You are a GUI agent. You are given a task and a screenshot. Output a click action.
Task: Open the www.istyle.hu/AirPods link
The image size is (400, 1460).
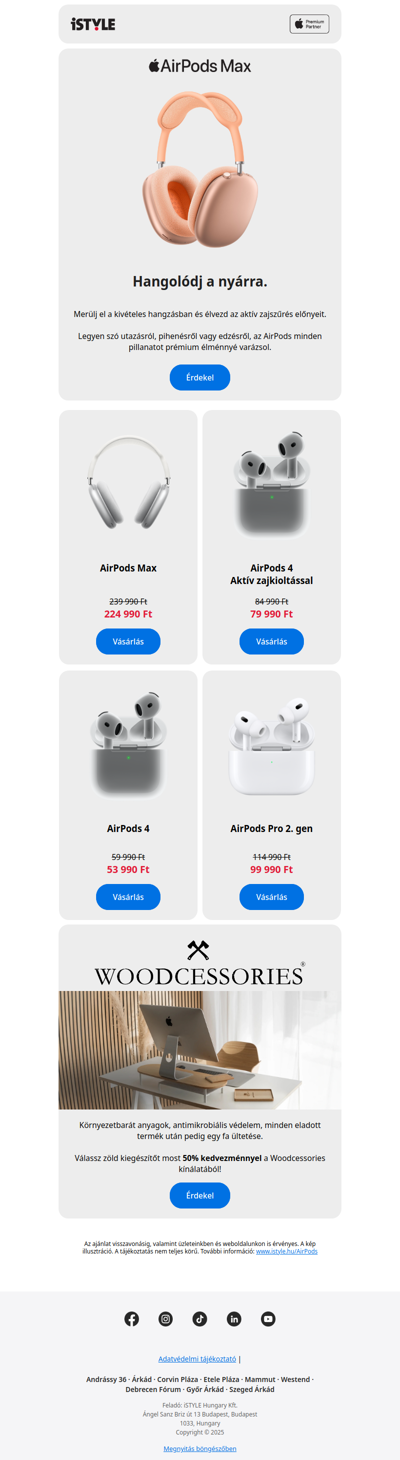(287, 1251)
